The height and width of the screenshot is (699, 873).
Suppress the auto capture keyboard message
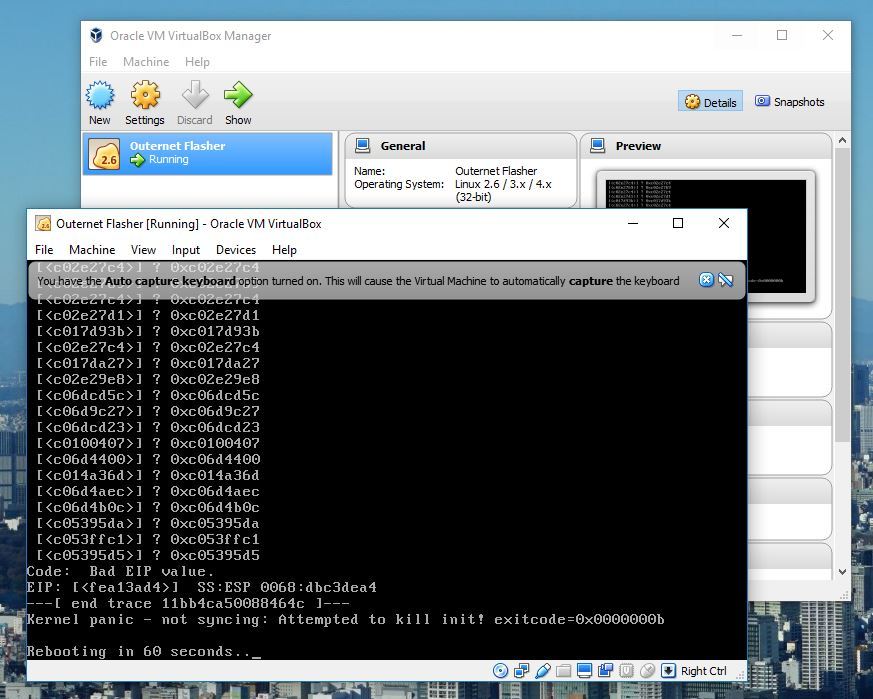pyautogui.click(x=726, y=281)
